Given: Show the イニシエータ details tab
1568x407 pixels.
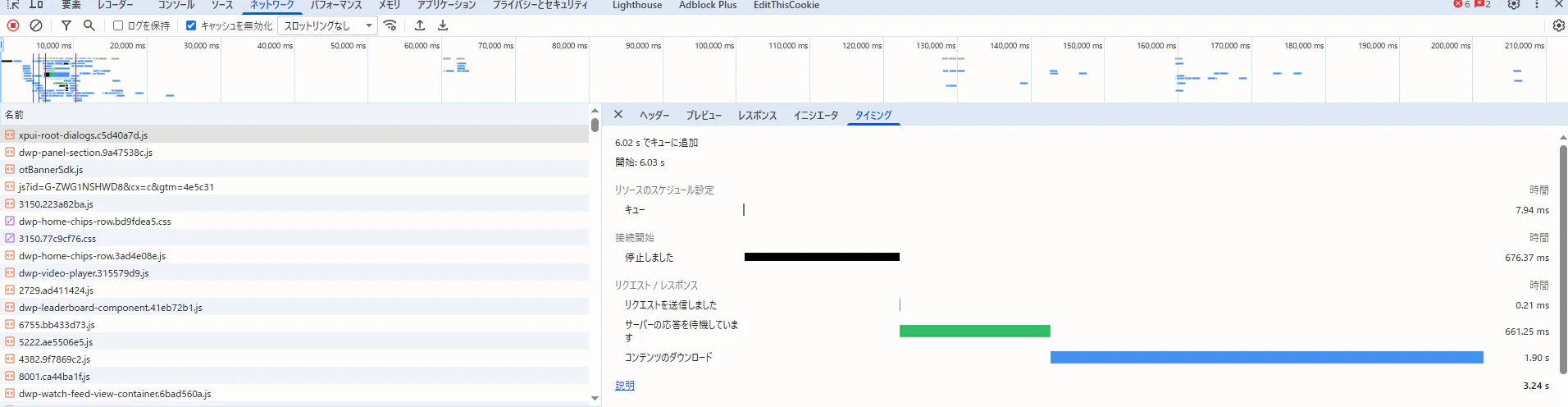Looking at the screenshot, I should tap(816, 116).
